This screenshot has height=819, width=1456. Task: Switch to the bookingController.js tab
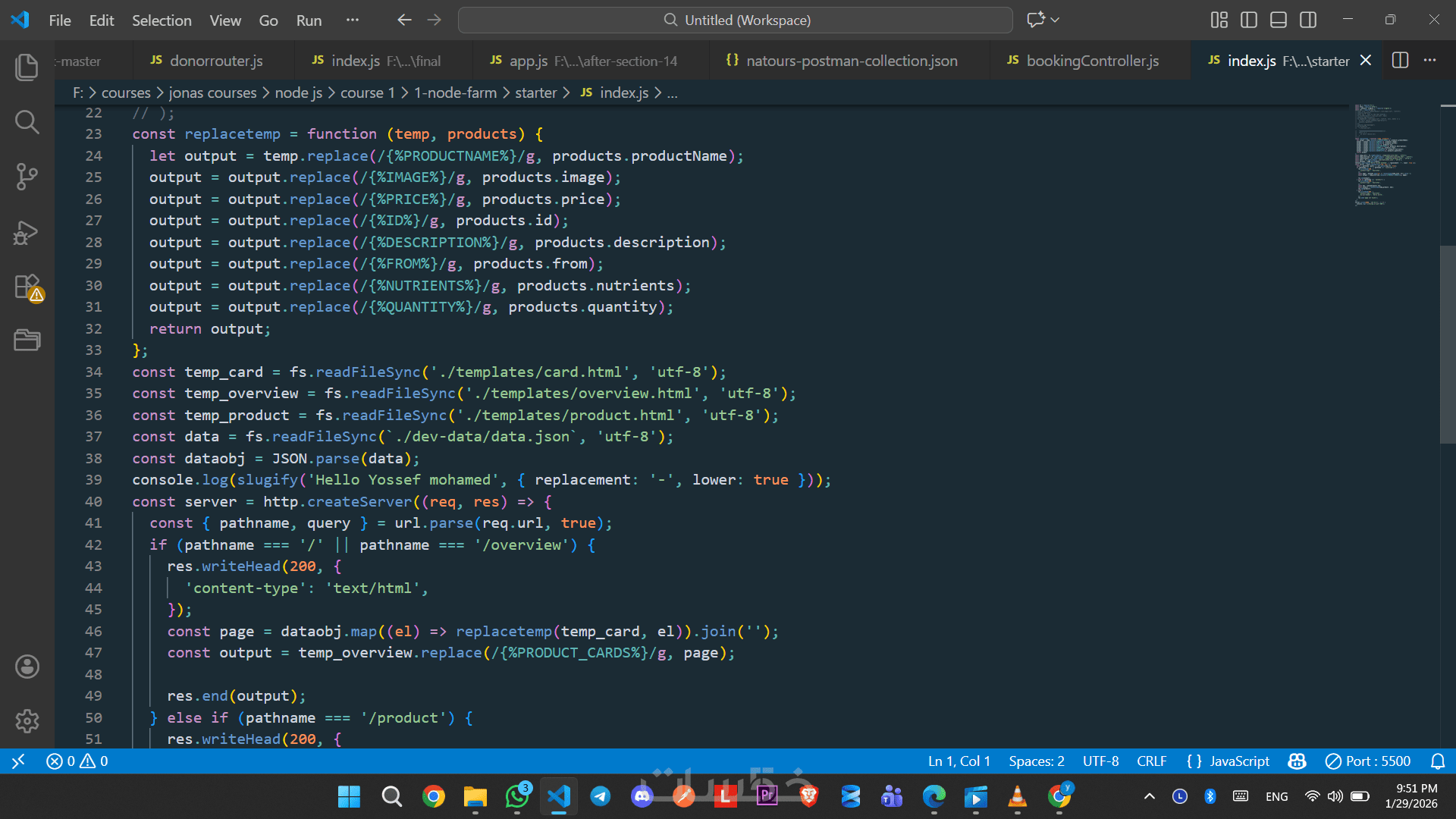point(1091,61)
